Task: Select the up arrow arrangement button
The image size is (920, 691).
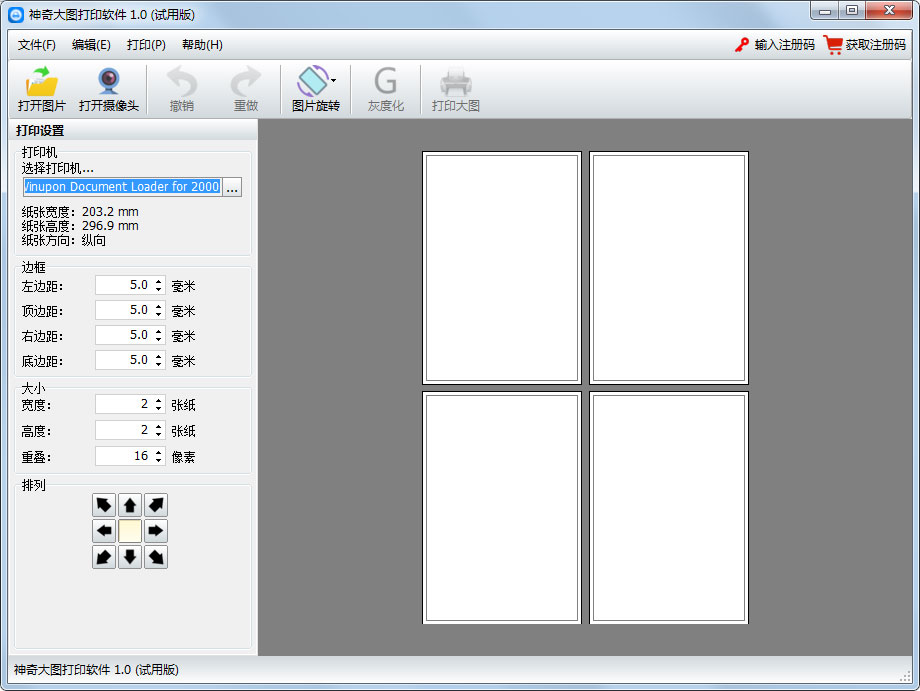Action: point(130,505)
